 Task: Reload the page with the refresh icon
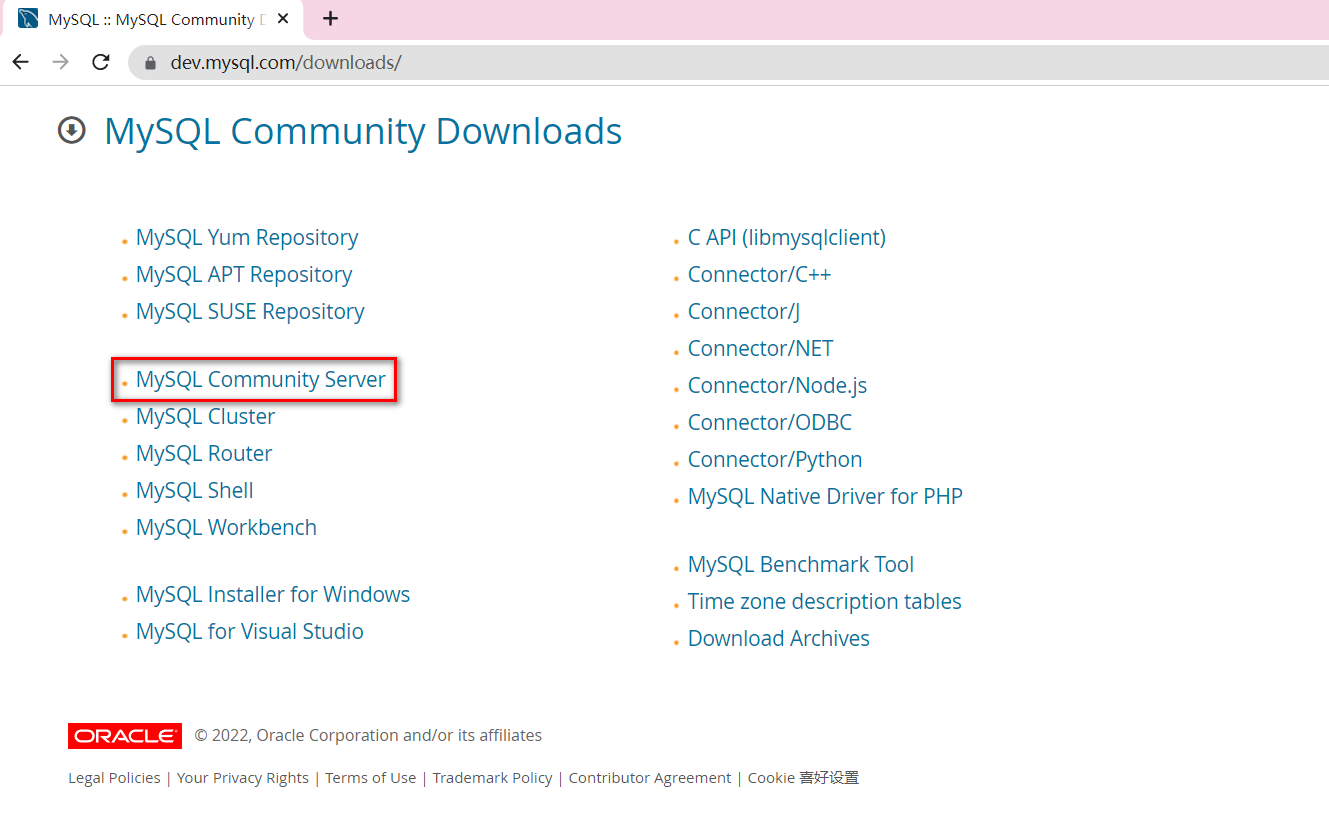(x=101, y=62)
